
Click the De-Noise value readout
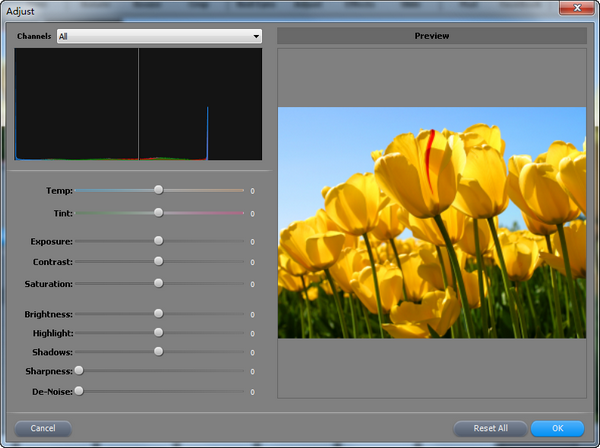click(252, 391)
